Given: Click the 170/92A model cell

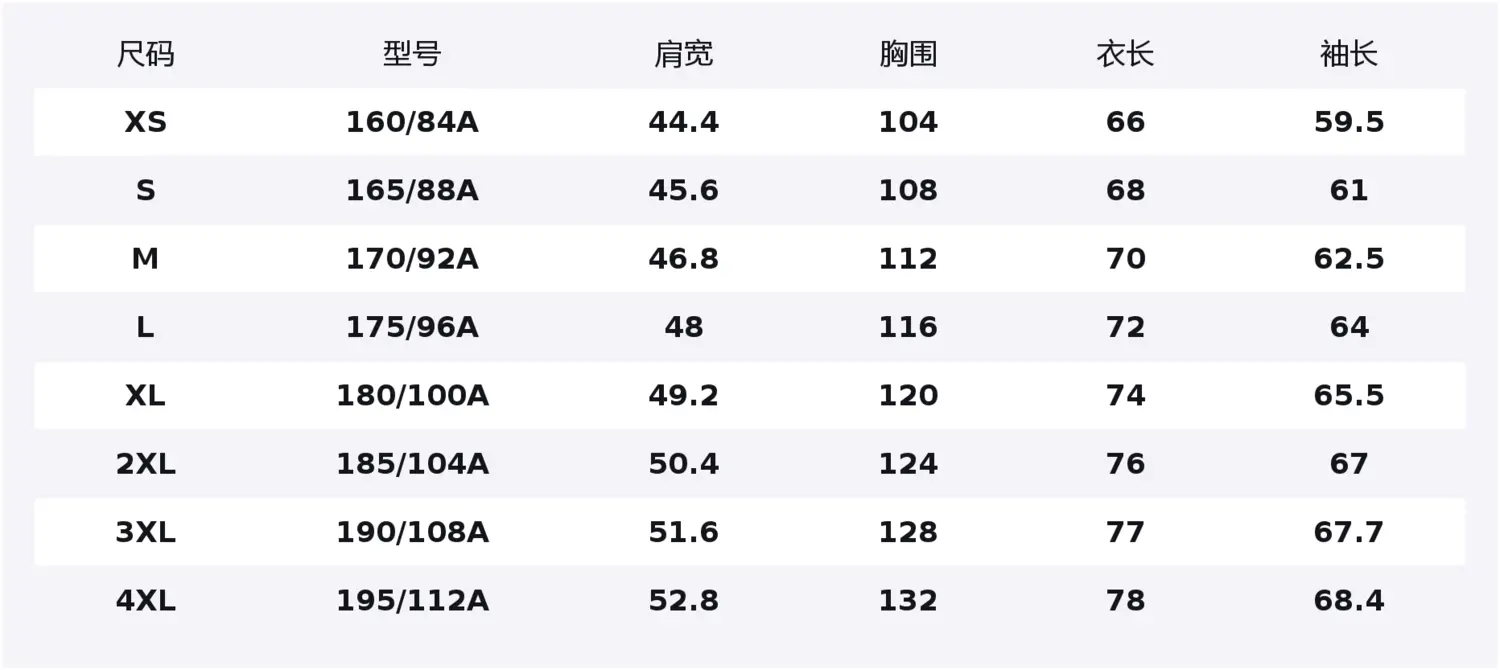Looking at the screenshot, I should [x=412, y=259].
